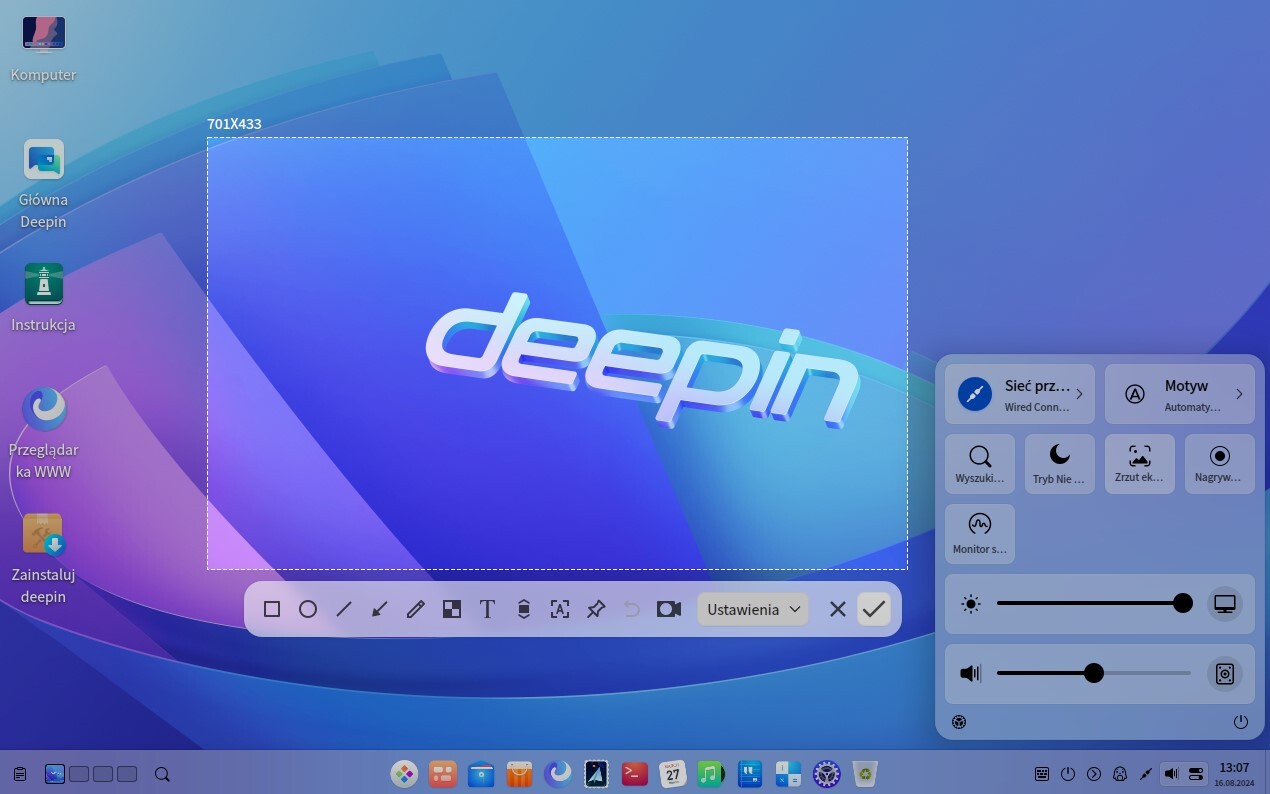
Task: Adjust the brightness slider handle
Action: click(1183, 603)
